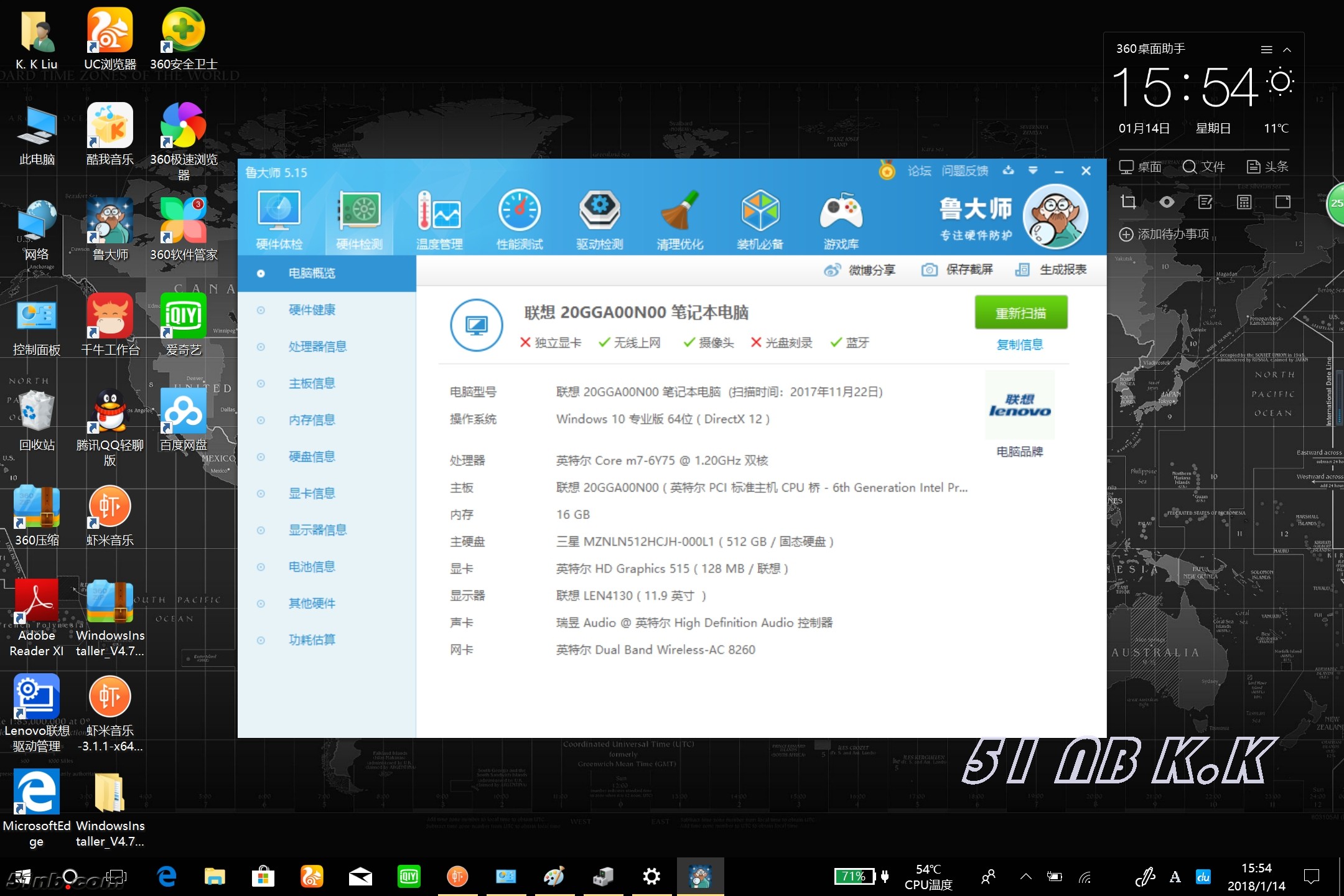Select 处理器信息 sidebar radio item
The image size is (1344, 896).
coord(317,347)
